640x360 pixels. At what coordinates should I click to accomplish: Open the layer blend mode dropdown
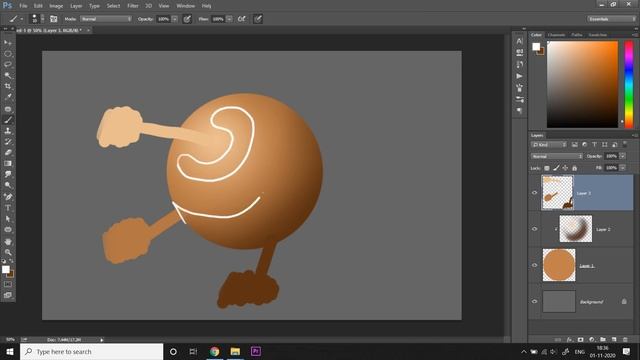(557, 156)
